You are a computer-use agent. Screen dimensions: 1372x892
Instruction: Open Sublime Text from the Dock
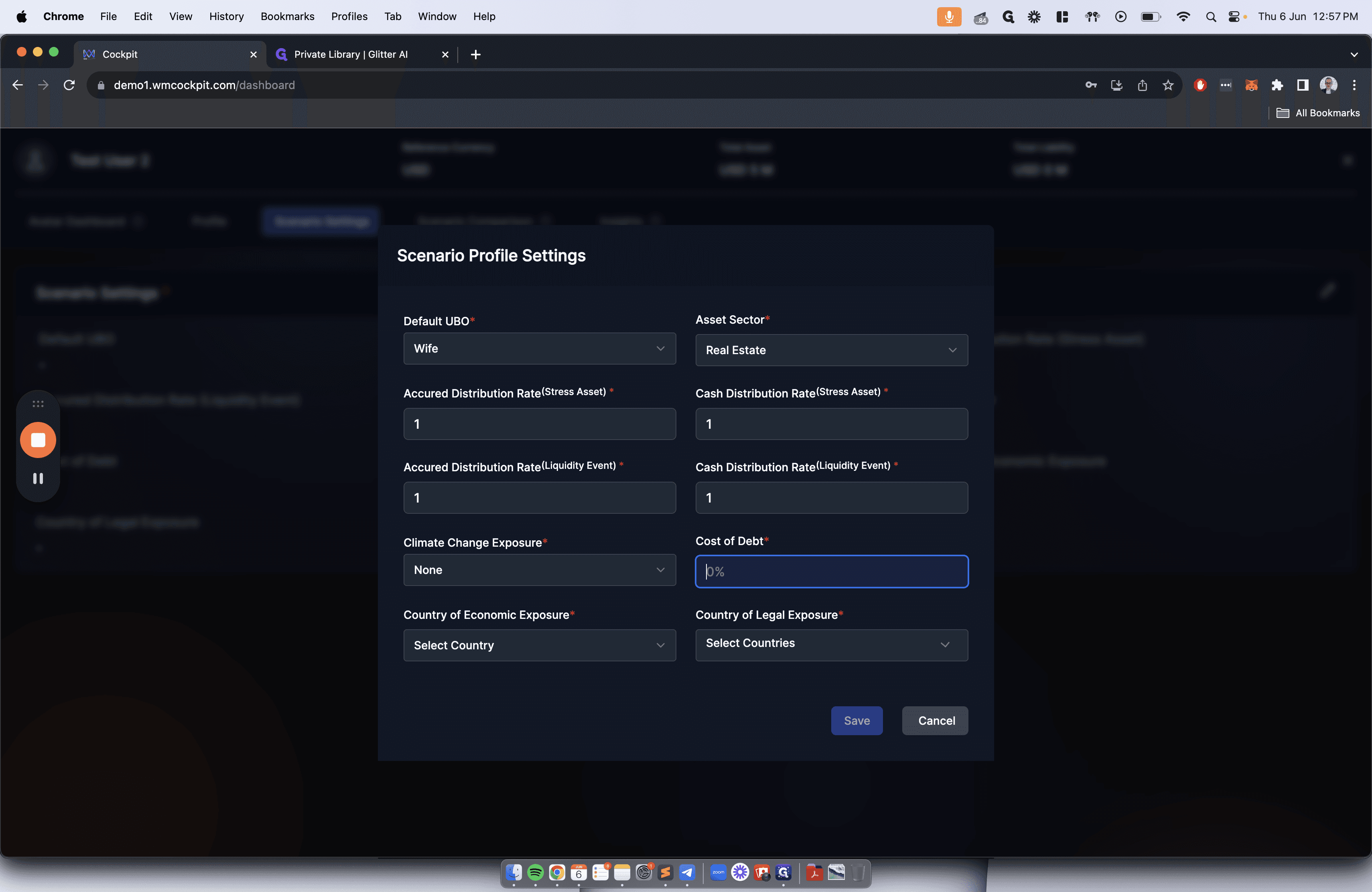point(665,872)
